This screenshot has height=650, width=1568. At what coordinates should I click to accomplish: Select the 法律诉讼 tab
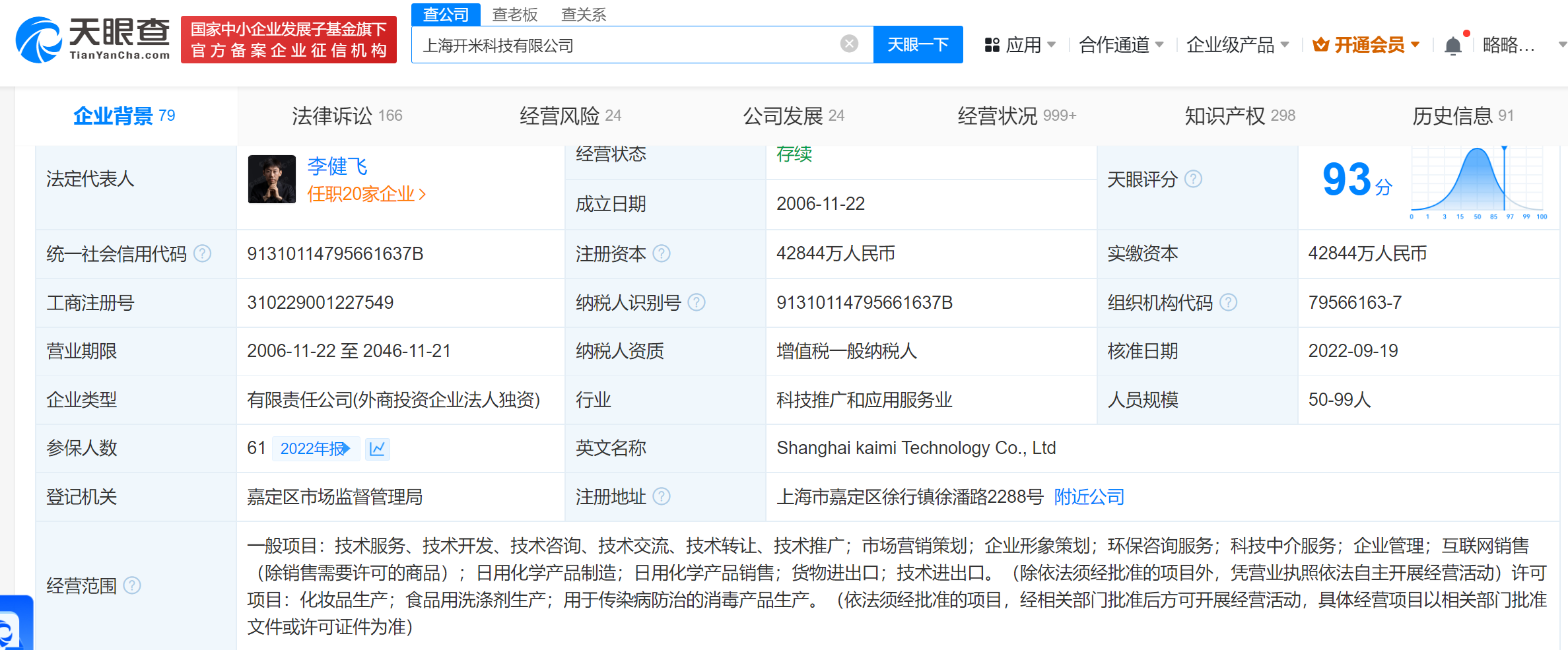(347, 115)
